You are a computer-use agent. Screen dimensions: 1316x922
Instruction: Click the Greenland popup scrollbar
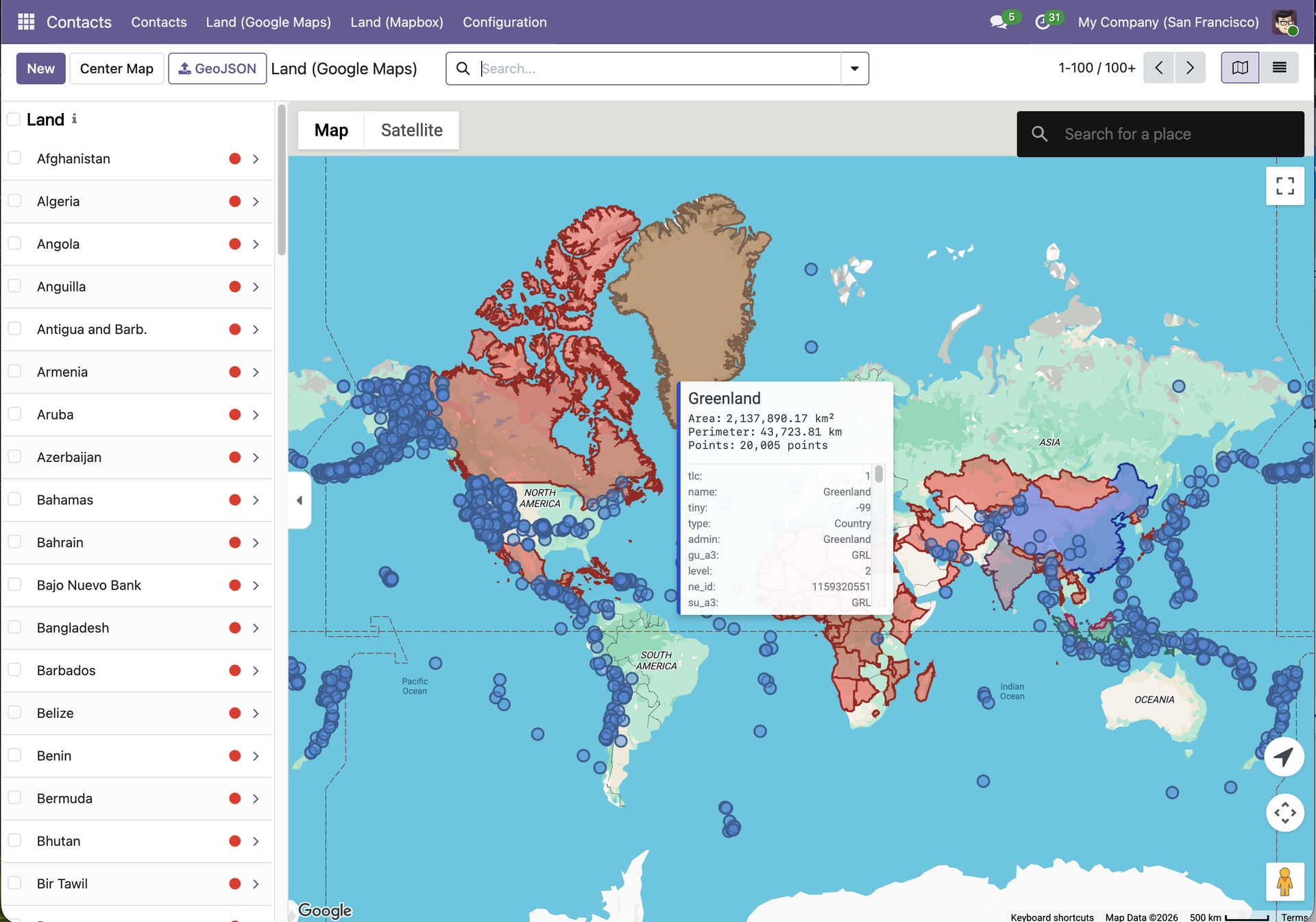879,474
